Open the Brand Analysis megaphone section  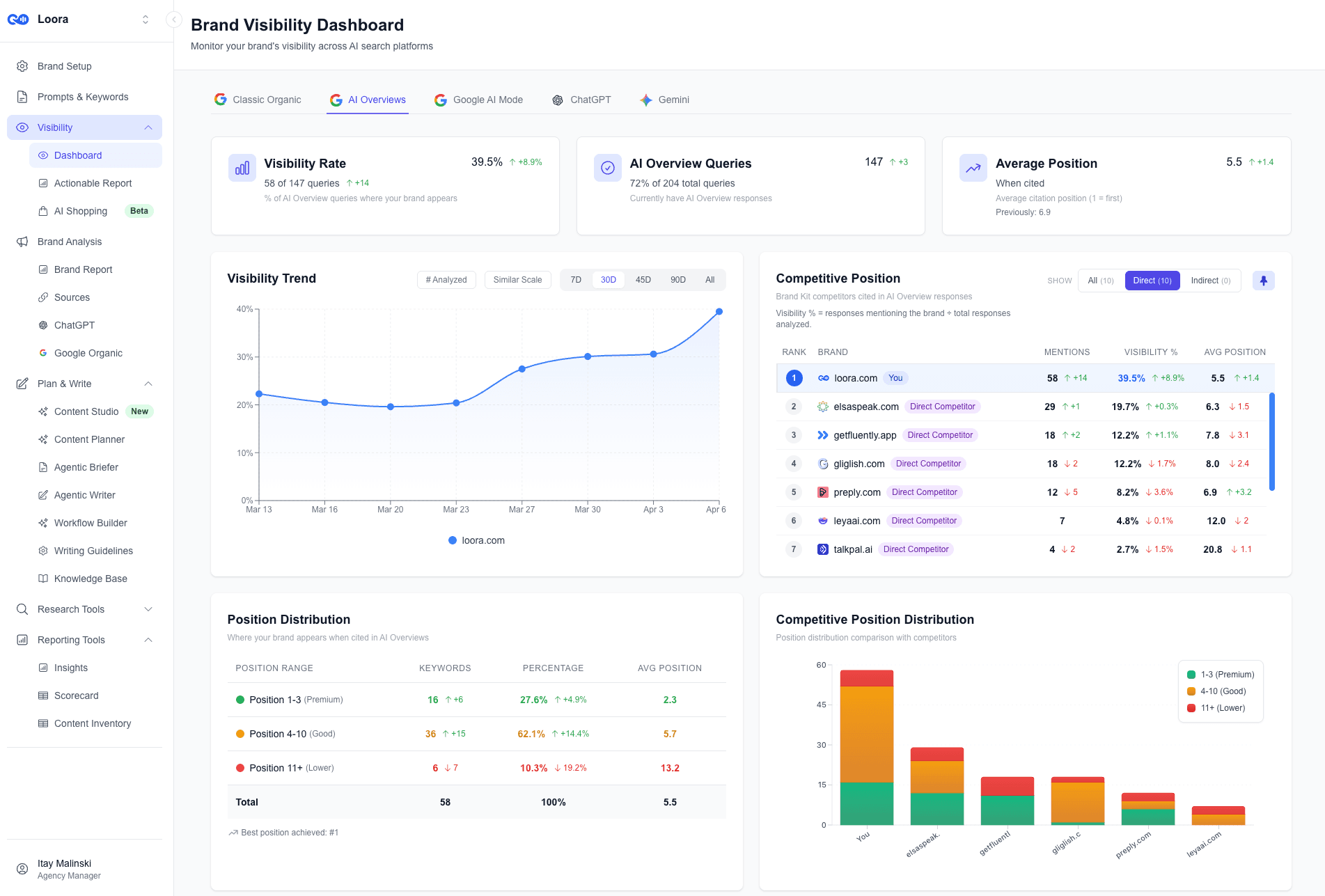70,242
